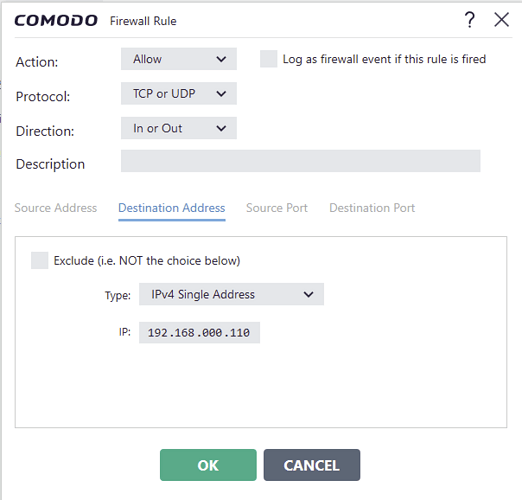
Task: Click the COMODO logo
Action: 56,21
